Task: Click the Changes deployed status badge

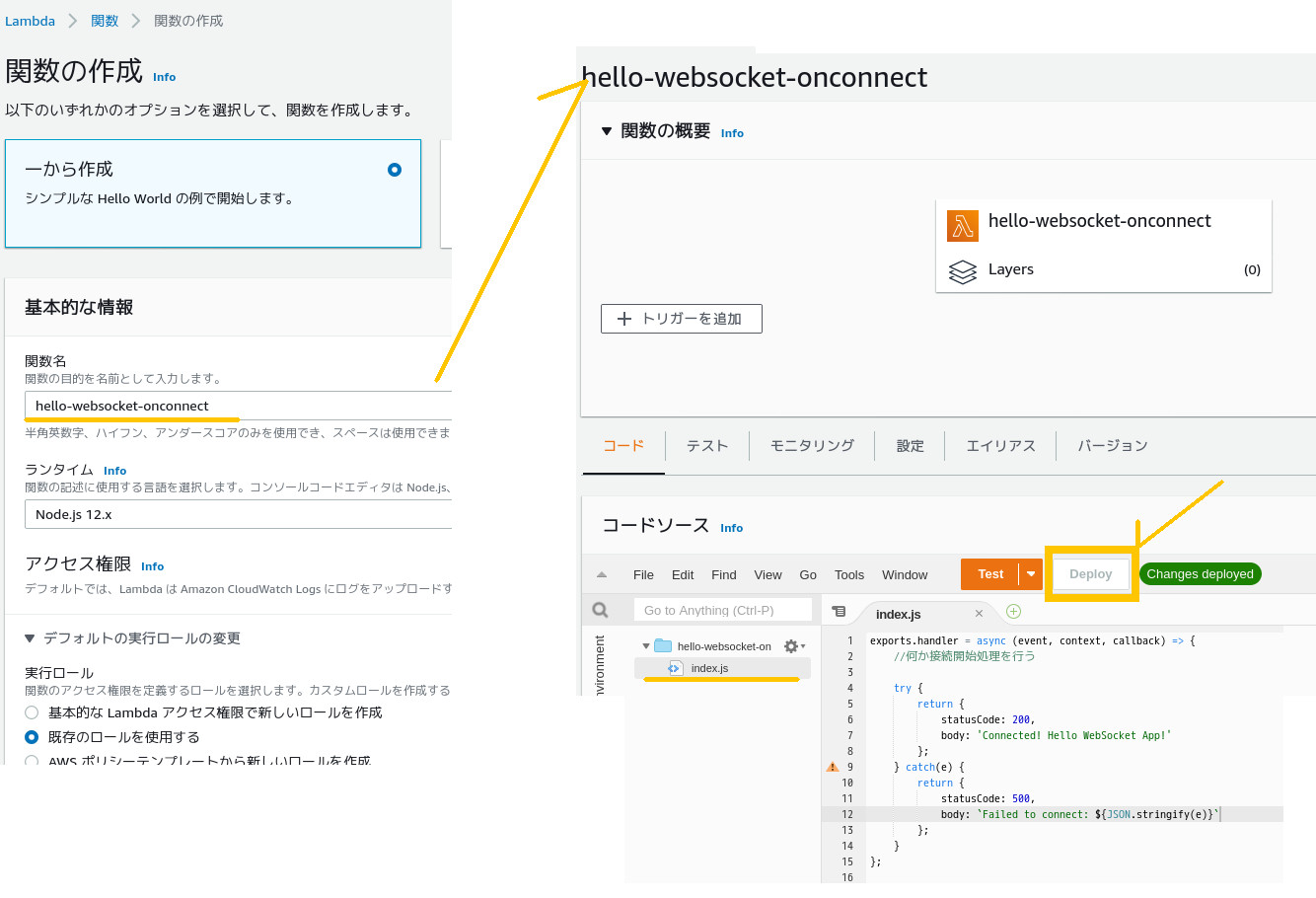Action: [1200, 574]
